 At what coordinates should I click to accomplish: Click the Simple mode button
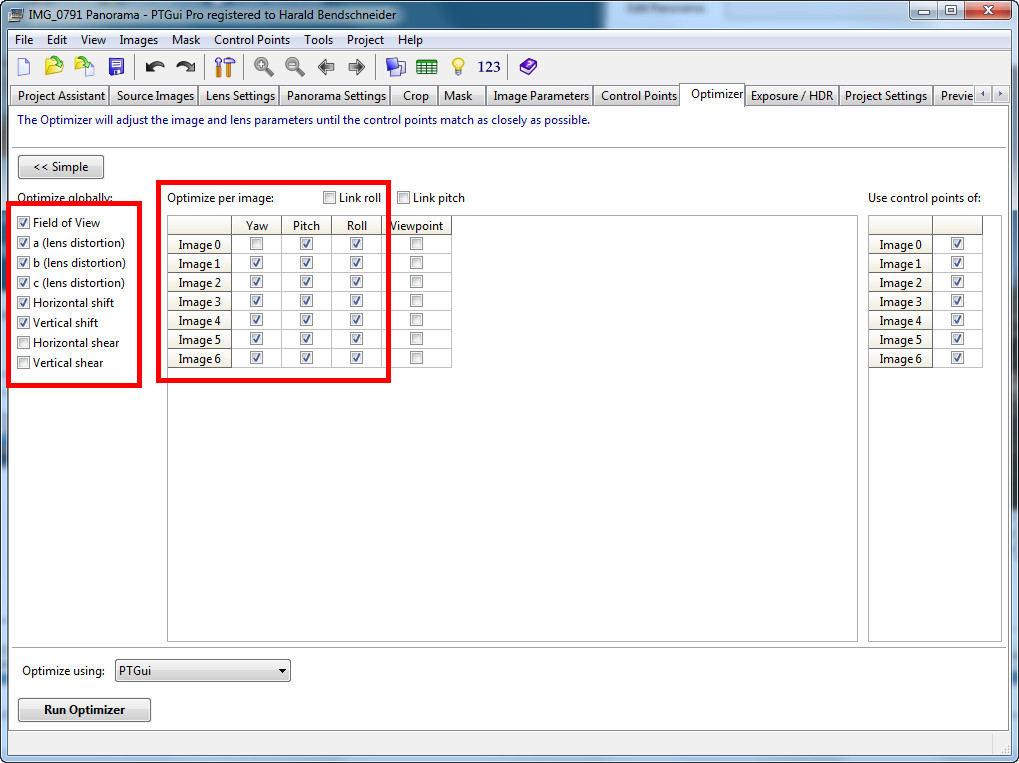point(61,167)
